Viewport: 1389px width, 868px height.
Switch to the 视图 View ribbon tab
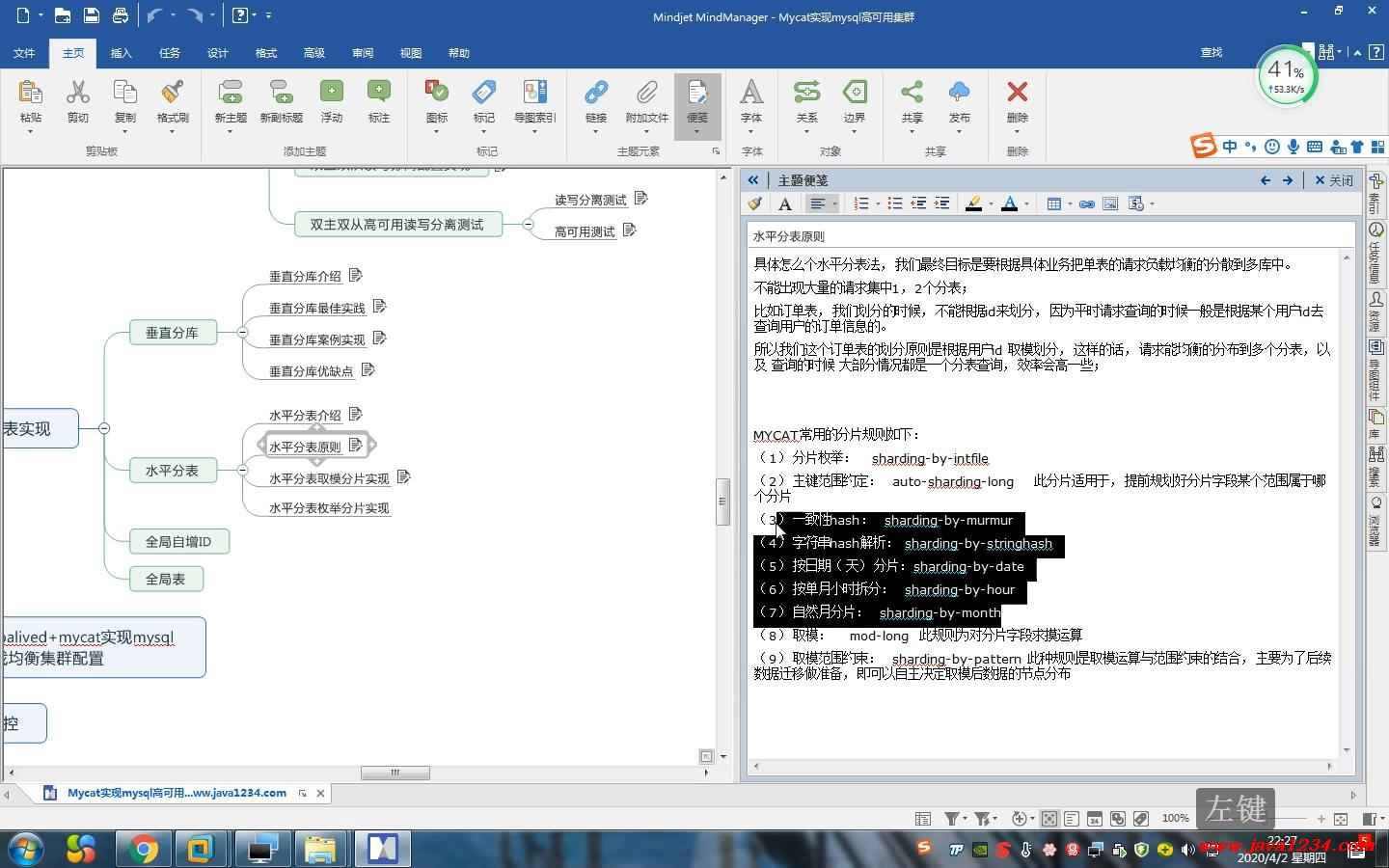coord(411,53)
